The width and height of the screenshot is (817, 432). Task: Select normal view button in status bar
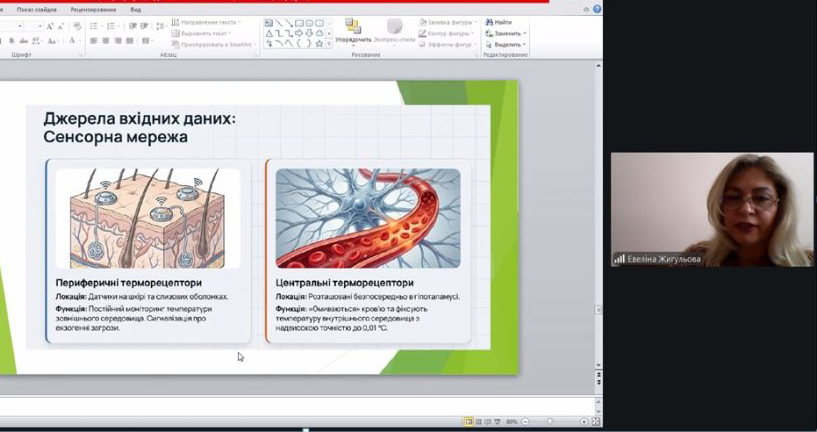click(468, 421)
